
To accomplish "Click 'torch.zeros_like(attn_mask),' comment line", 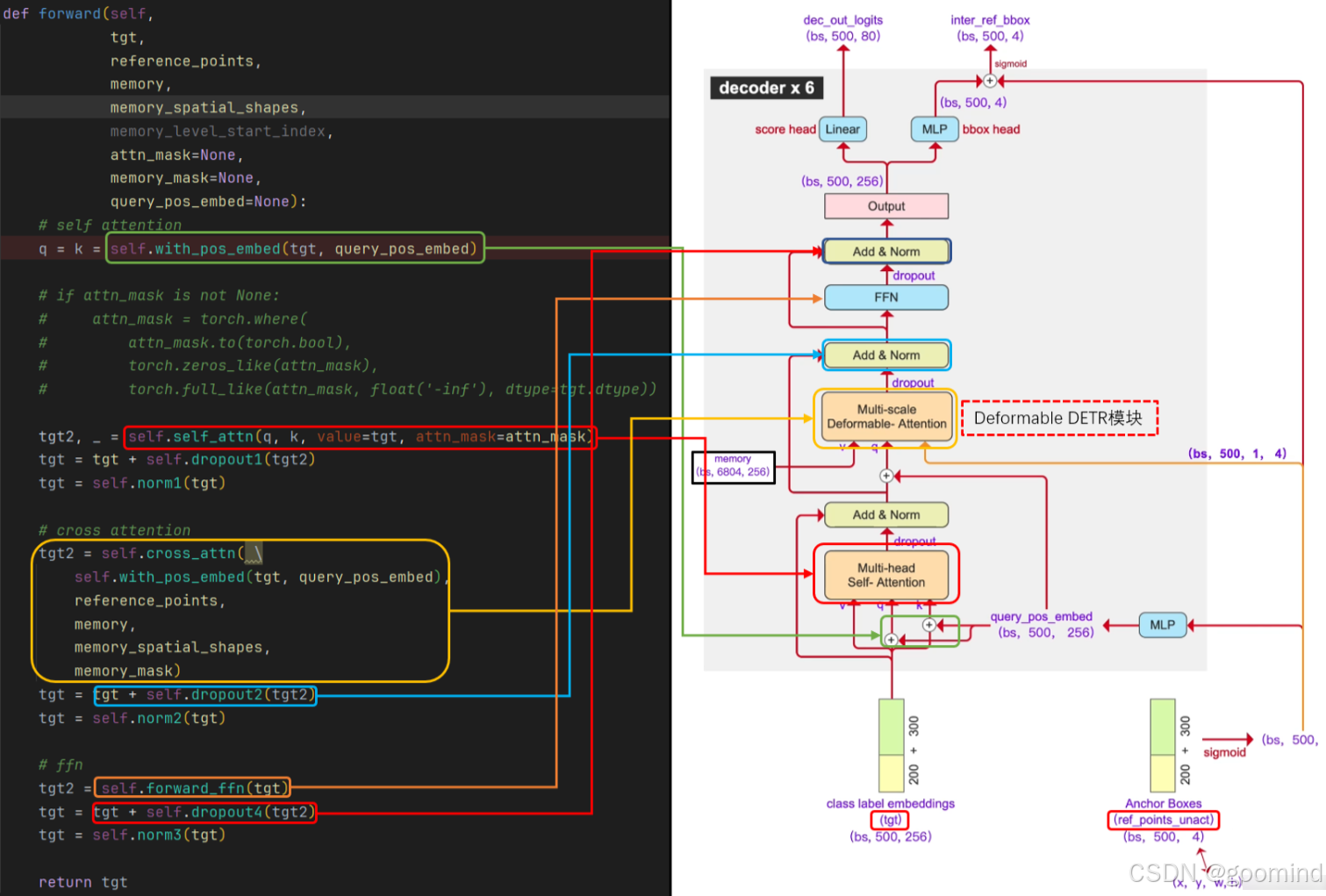I will [x=253, y=366].
